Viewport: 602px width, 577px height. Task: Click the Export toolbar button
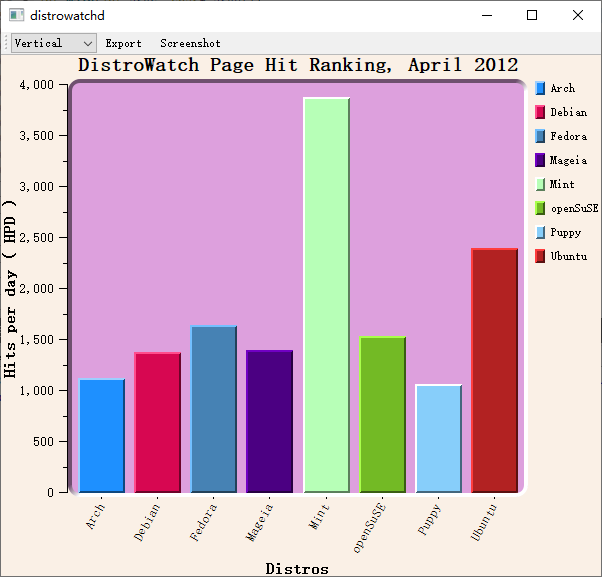pyautogui.click(x=123, y=43)
